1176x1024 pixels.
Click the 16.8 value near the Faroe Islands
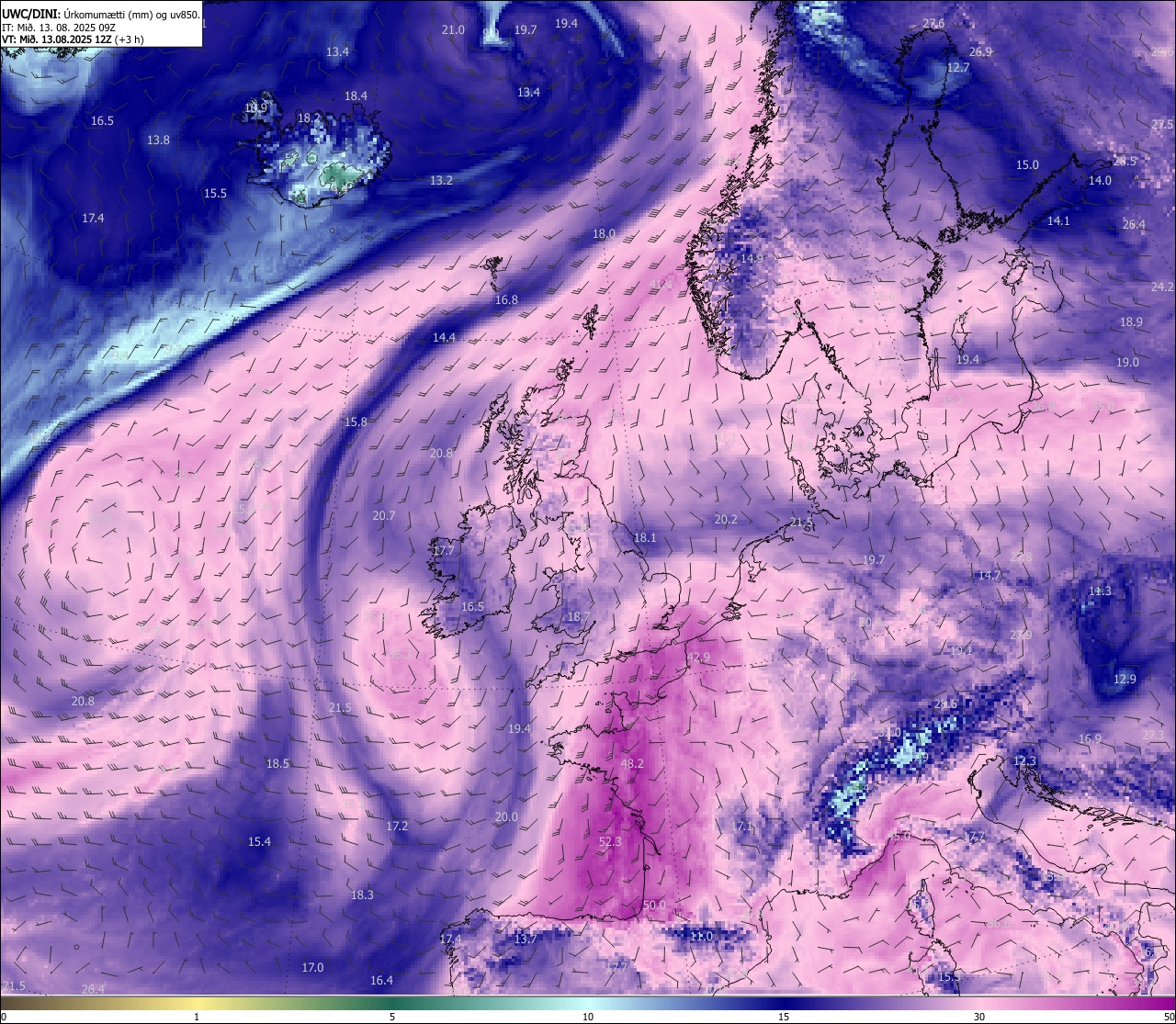[506, 299]
